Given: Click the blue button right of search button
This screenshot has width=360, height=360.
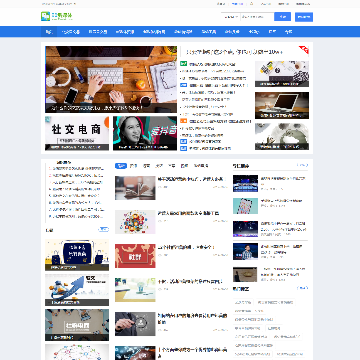Looking at the screenshot, I should click(304, 17).
